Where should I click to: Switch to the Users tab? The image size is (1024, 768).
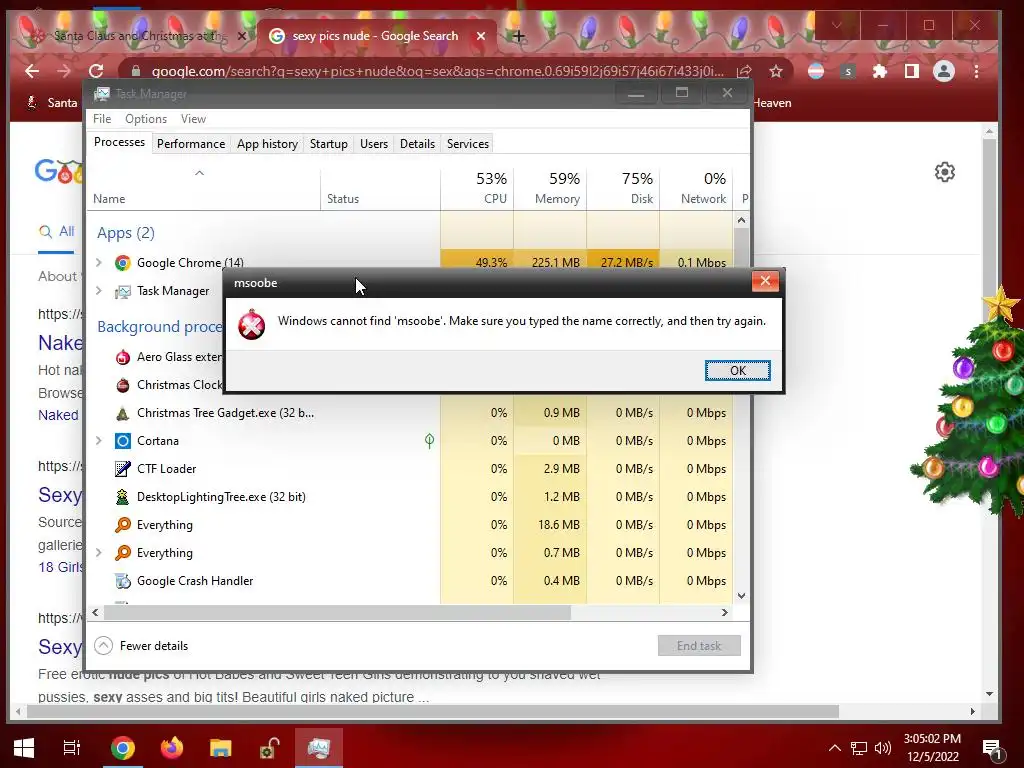click(x=374, y=144)
